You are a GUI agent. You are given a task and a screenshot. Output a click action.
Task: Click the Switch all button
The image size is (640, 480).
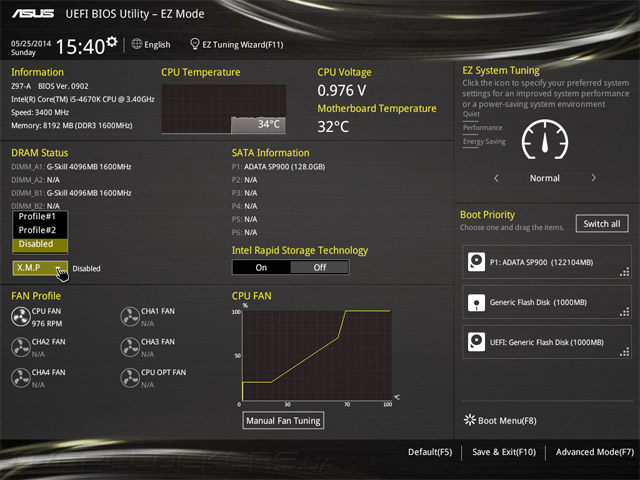[602, 224]
